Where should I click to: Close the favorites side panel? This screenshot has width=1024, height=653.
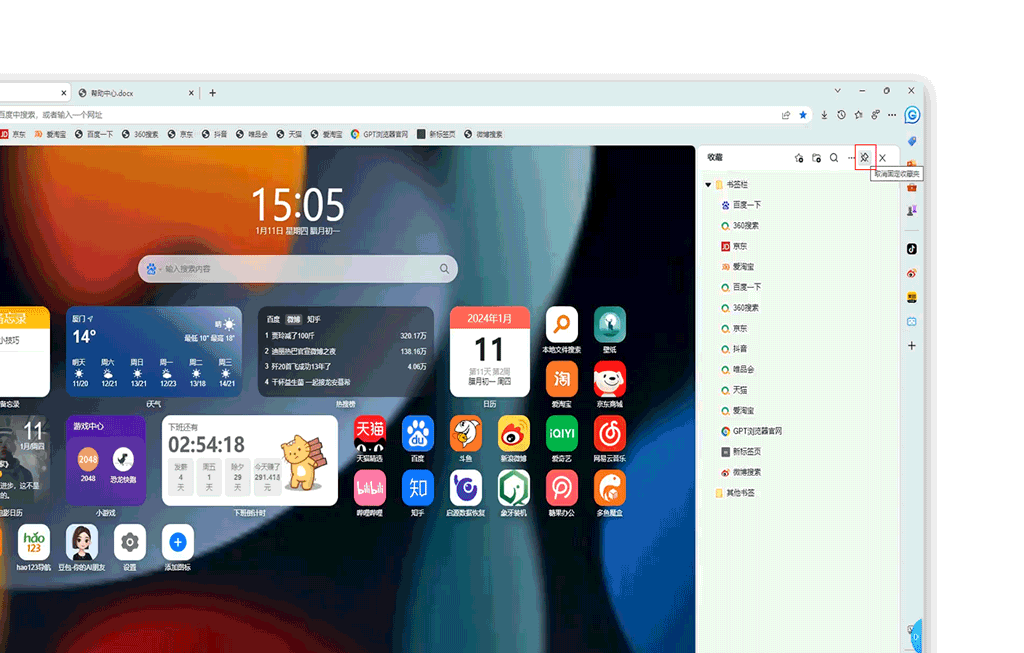click(x=882, y=157)
